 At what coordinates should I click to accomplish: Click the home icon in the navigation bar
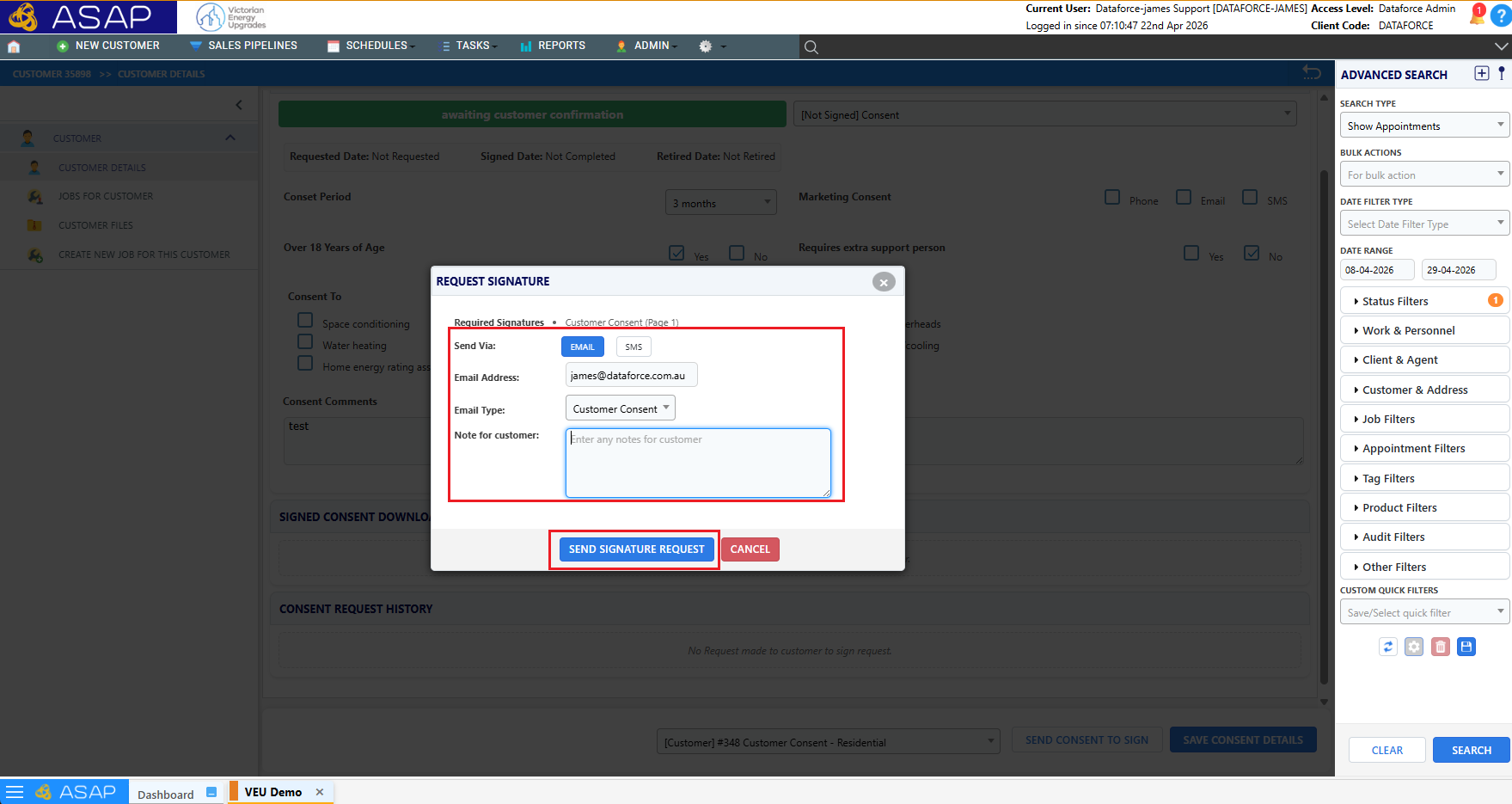tap(14, 46)
